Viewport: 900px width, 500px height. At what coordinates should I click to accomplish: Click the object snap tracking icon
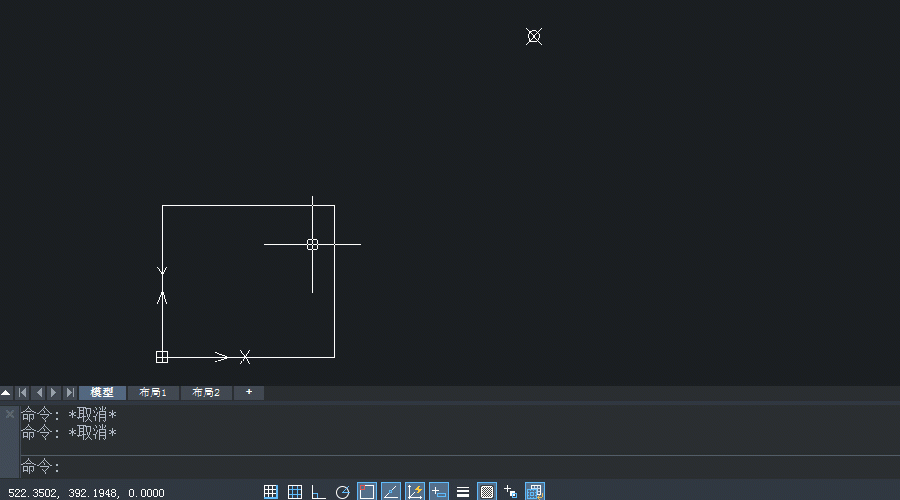pos(391,491)
